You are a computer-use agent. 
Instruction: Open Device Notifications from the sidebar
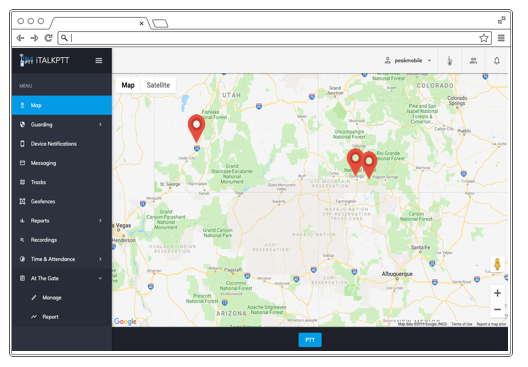coord(62,144)
